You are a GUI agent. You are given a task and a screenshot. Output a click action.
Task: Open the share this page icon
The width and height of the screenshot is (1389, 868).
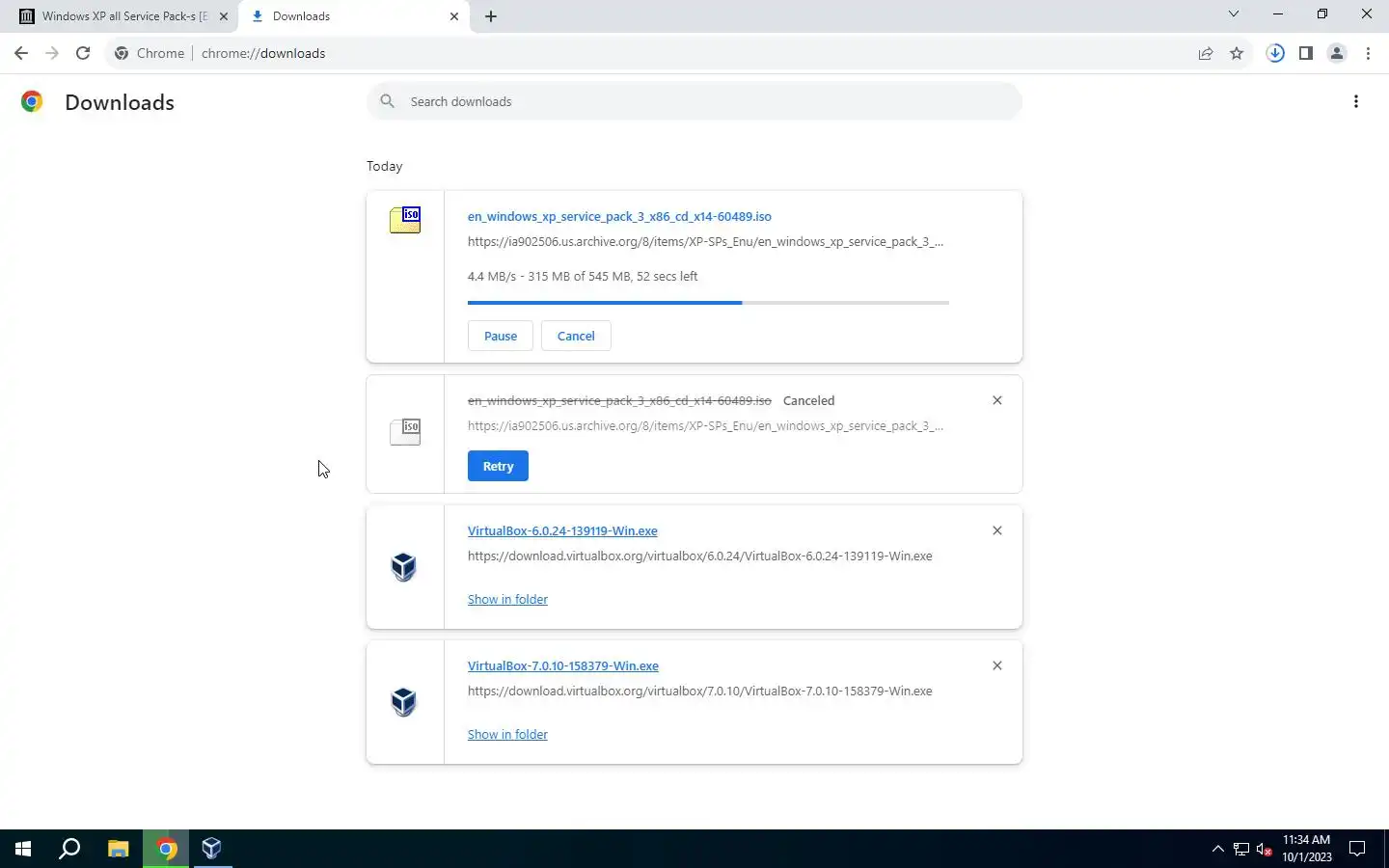[x=1206, y=53]
